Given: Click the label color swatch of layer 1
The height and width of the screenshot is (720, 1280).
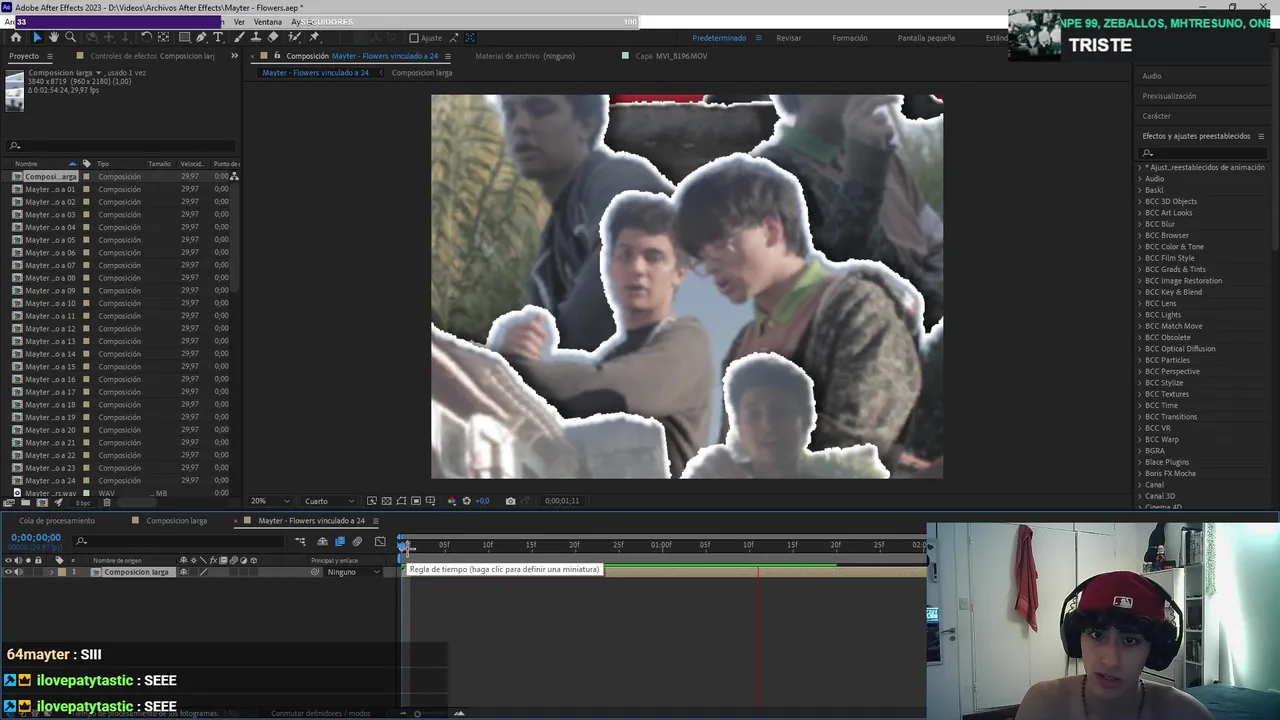Looking at the screenshot, I should pos(62,572).
